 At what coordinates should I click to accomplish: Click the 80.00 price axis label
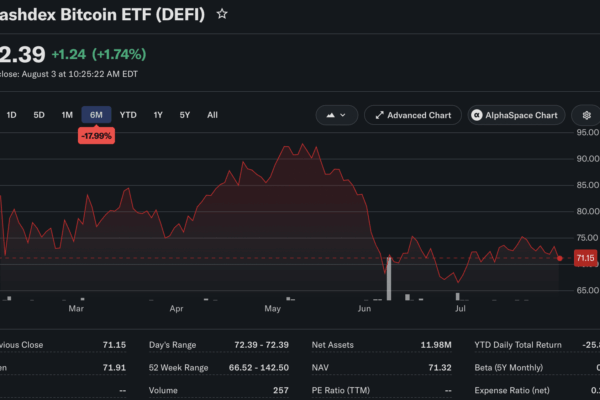click(x=588, y=211)
